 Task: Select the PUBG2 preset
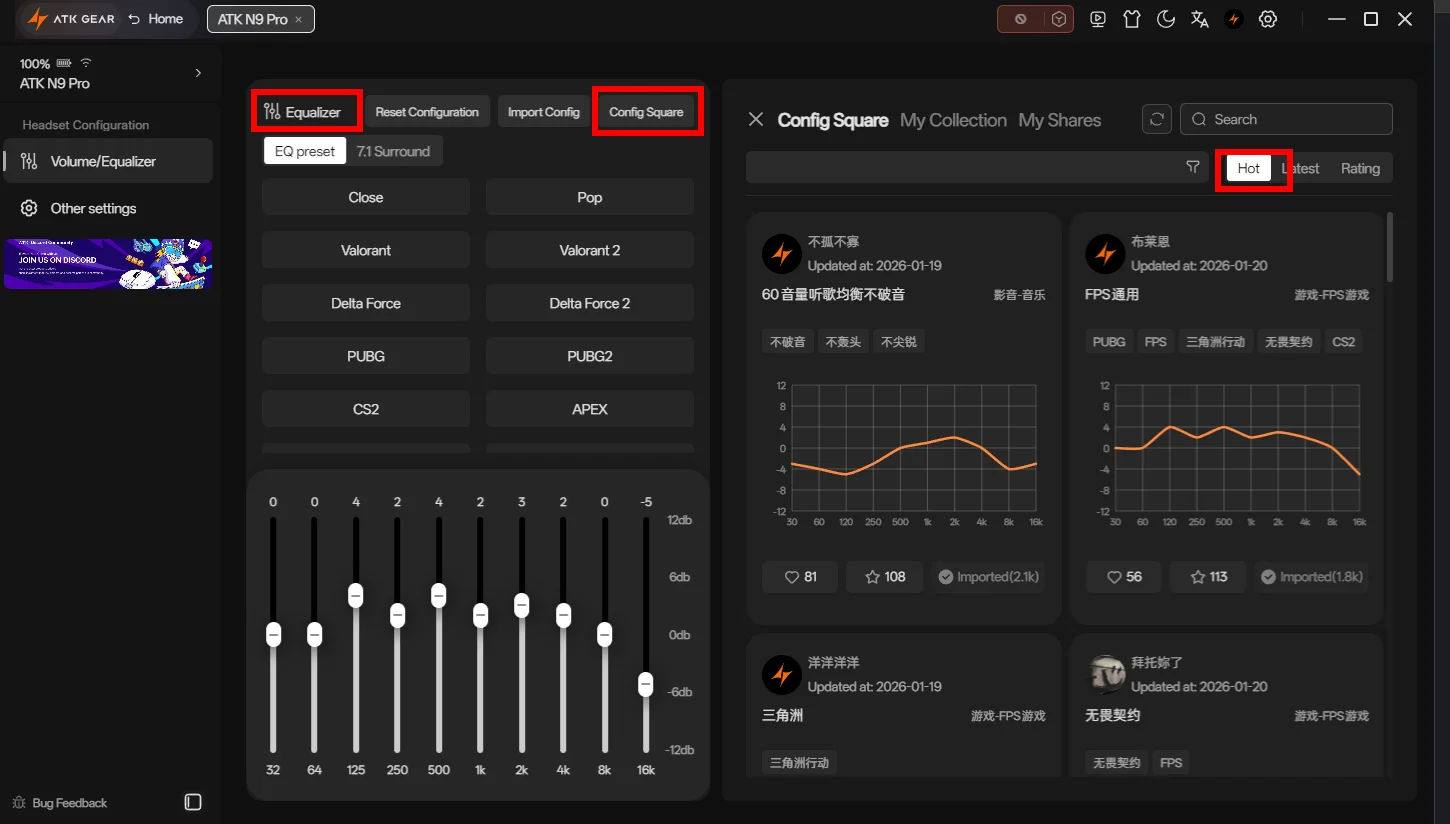coord(590,356)
